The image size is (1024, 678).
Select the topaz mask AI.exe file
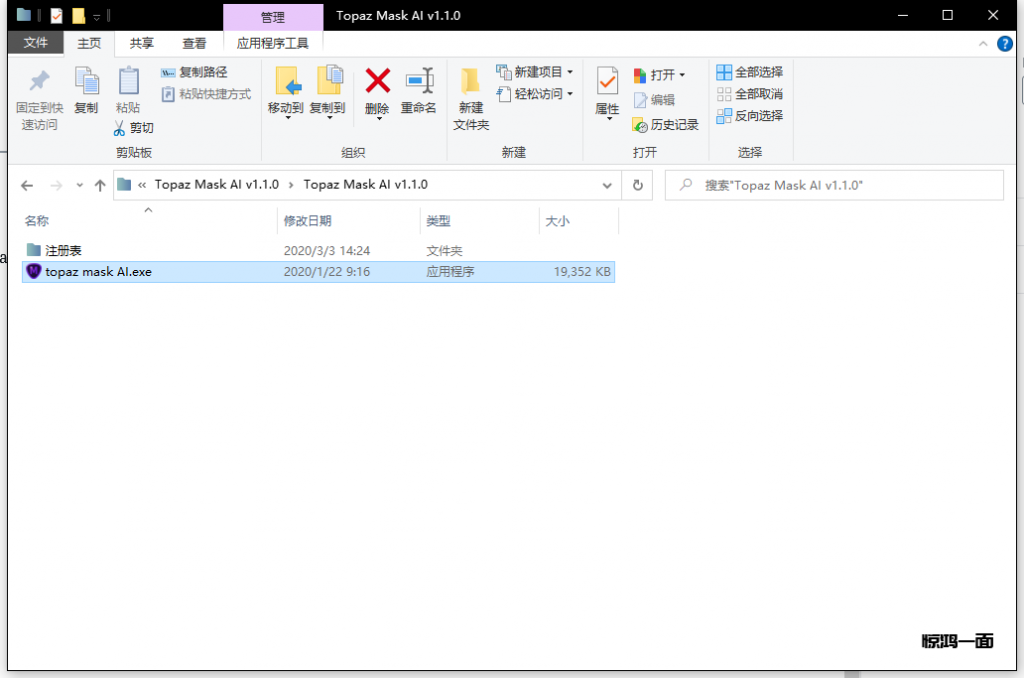(x=99, y=272)
